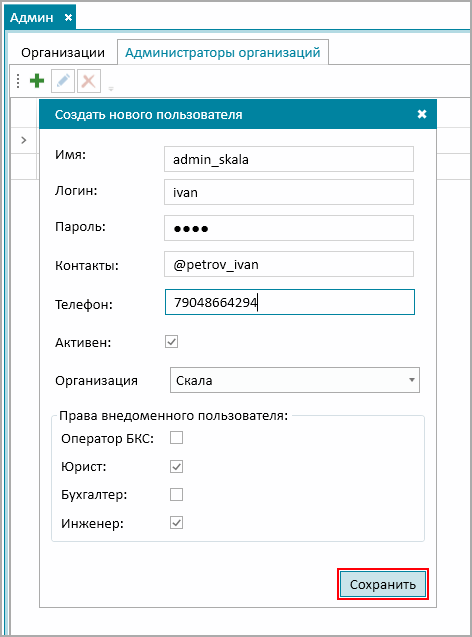Enable the Оператор БКС checkbox
The width and height of the screenshot is (472, 637).
pos(176,438)
